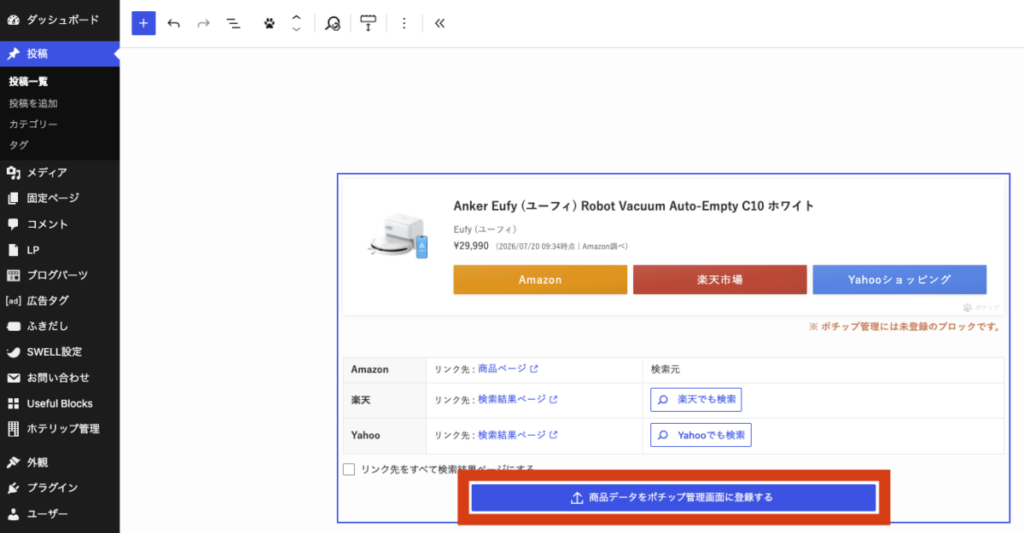The image size is (1024, 533).
Task: Choose Add New Post submenu item
Action: pos(33,103)
